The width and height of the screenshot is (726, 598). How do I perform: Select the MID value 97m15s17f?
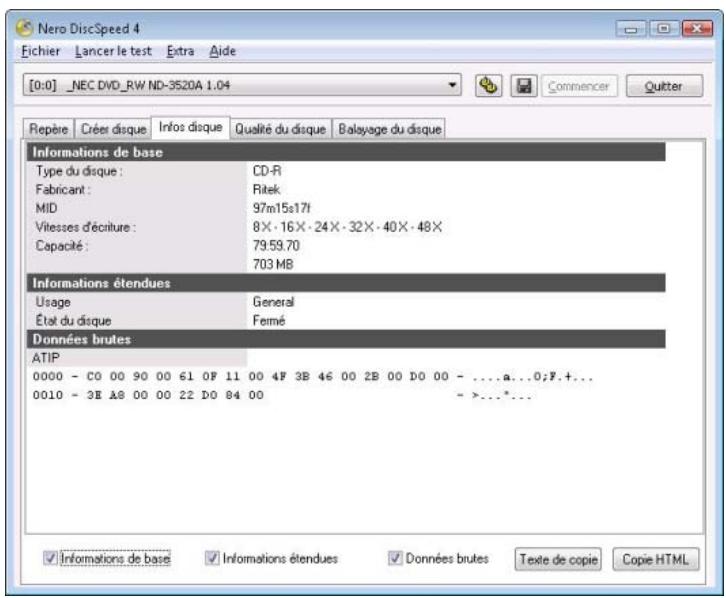281,208
